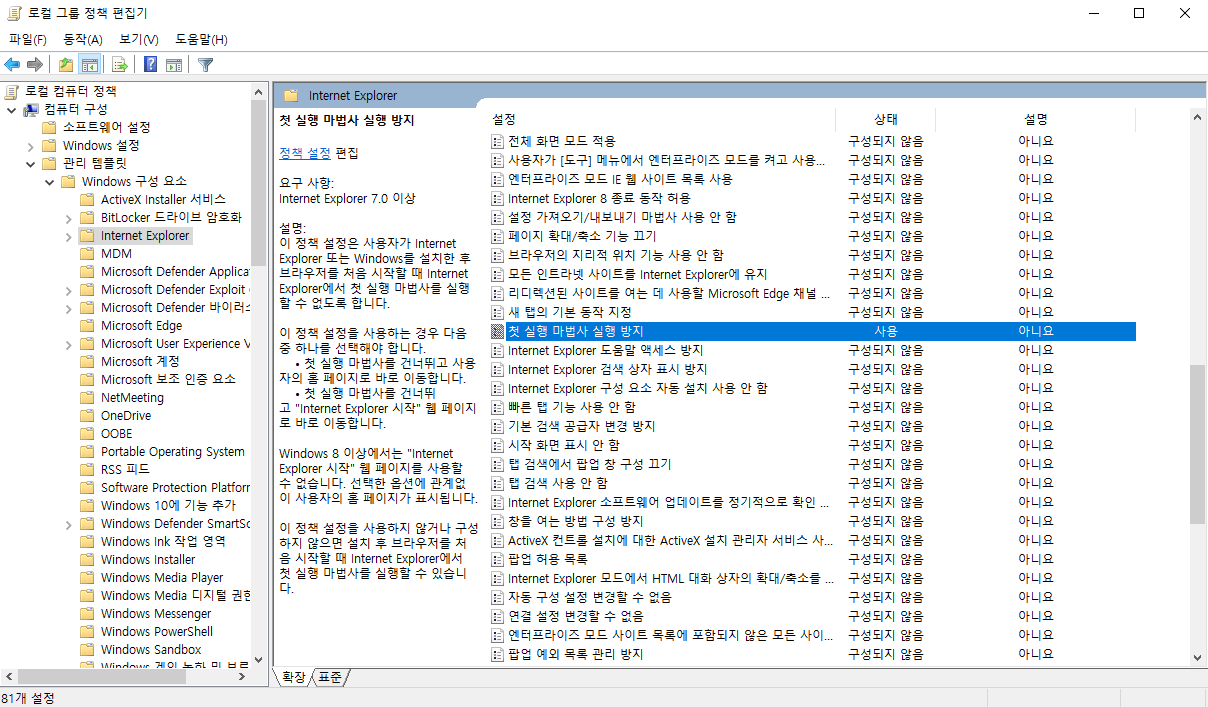
Task: Expand the Microsoft Defender Exploit node
Action: (x=68, y=290)
